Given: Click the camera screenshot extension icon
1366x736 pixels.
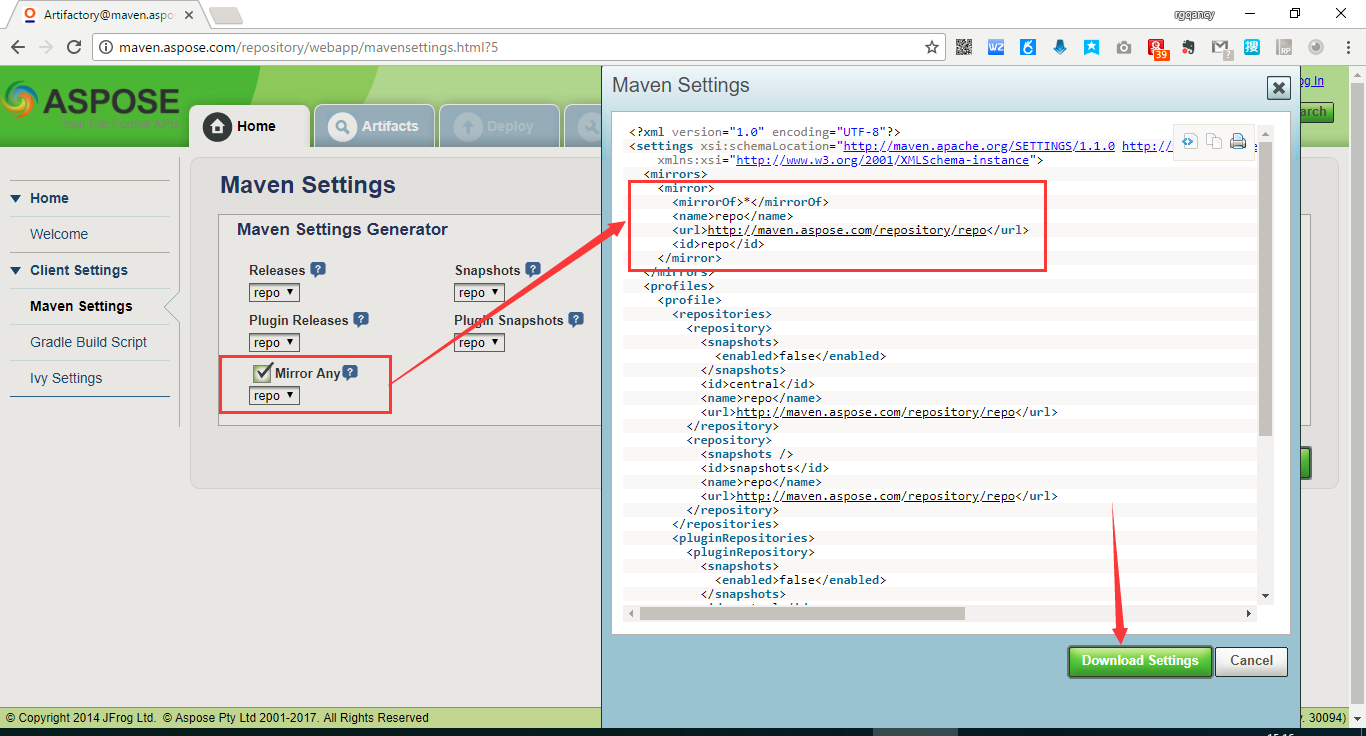Looking at the screenshot, I should (x=1124, y=47).
